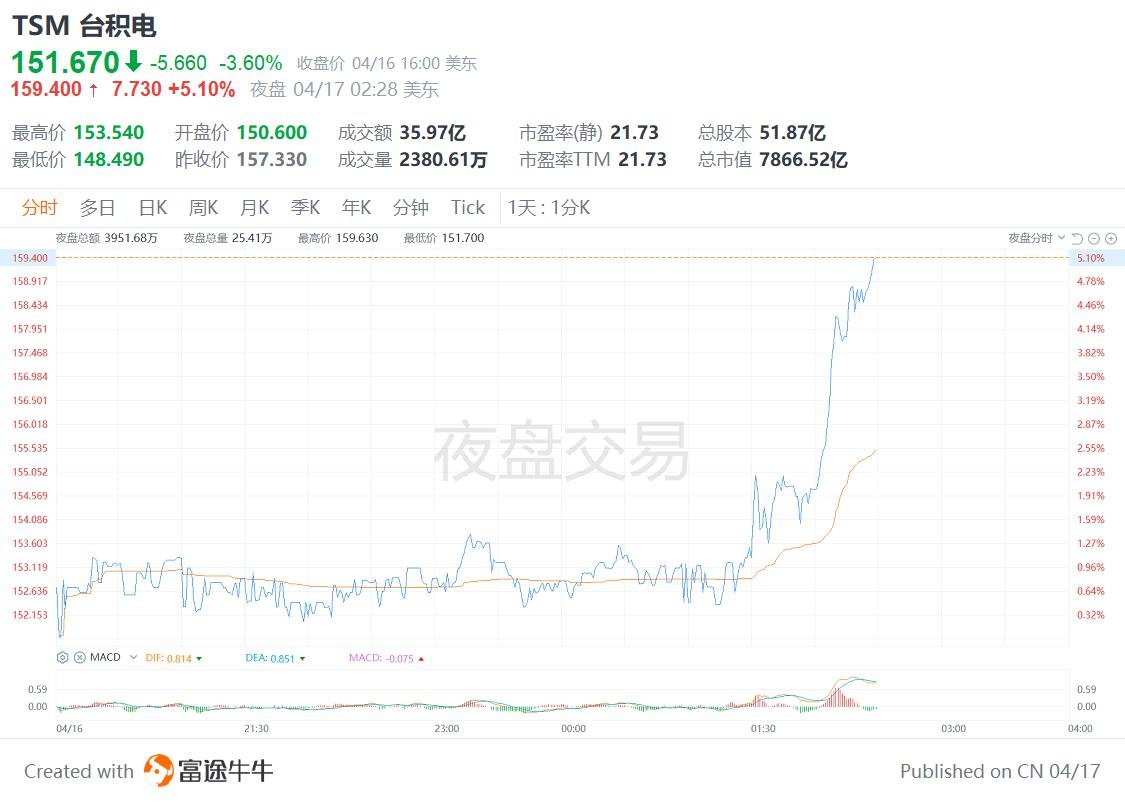Image resolution: width=1125 pixels, height=803 pixels.
Task: Open the Tick tab
Action: coord(468,208)
